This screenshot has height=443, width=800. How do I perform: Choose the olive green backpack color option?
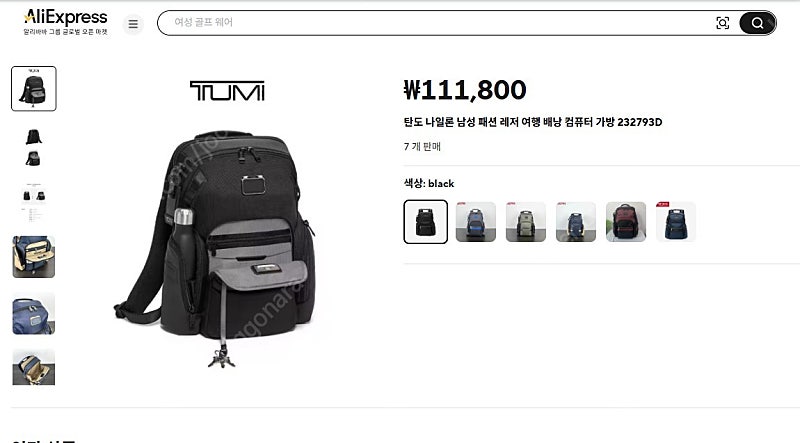click(526, 222)
